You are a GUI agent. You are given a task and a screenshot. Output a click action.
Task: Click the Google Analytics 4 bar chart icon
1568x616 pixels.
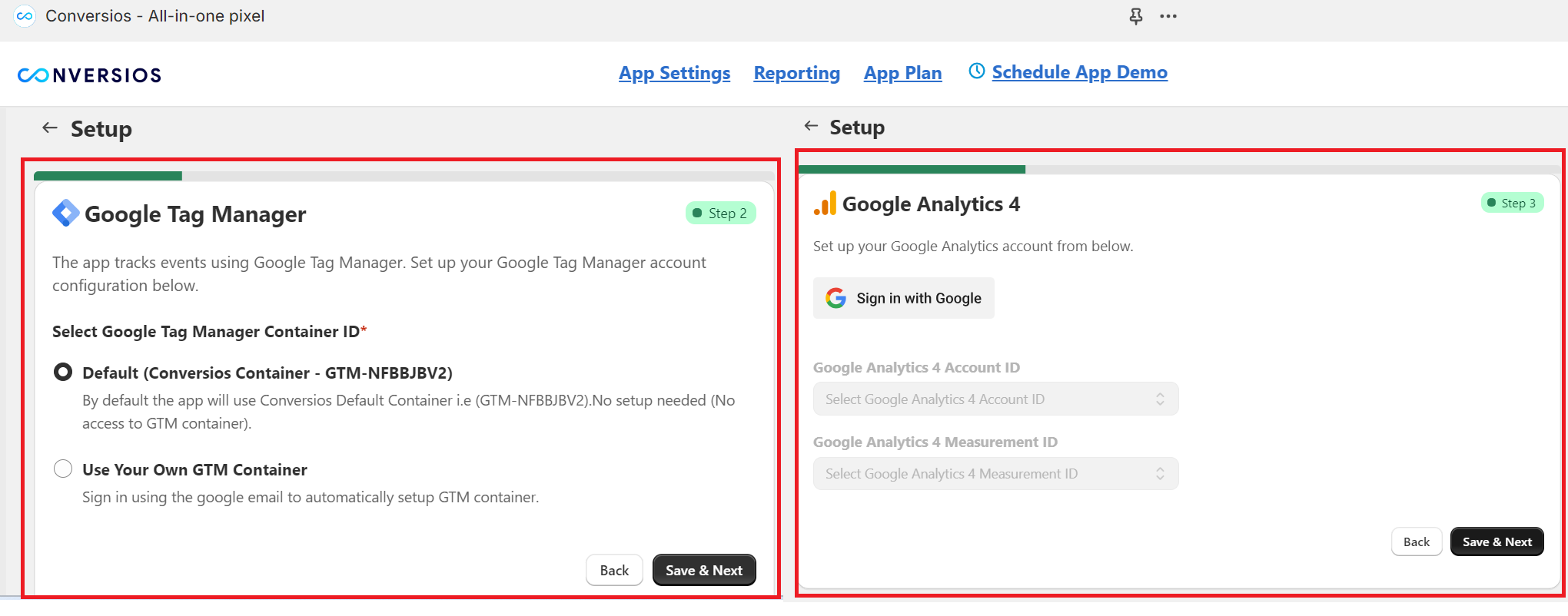pos(825,204)
